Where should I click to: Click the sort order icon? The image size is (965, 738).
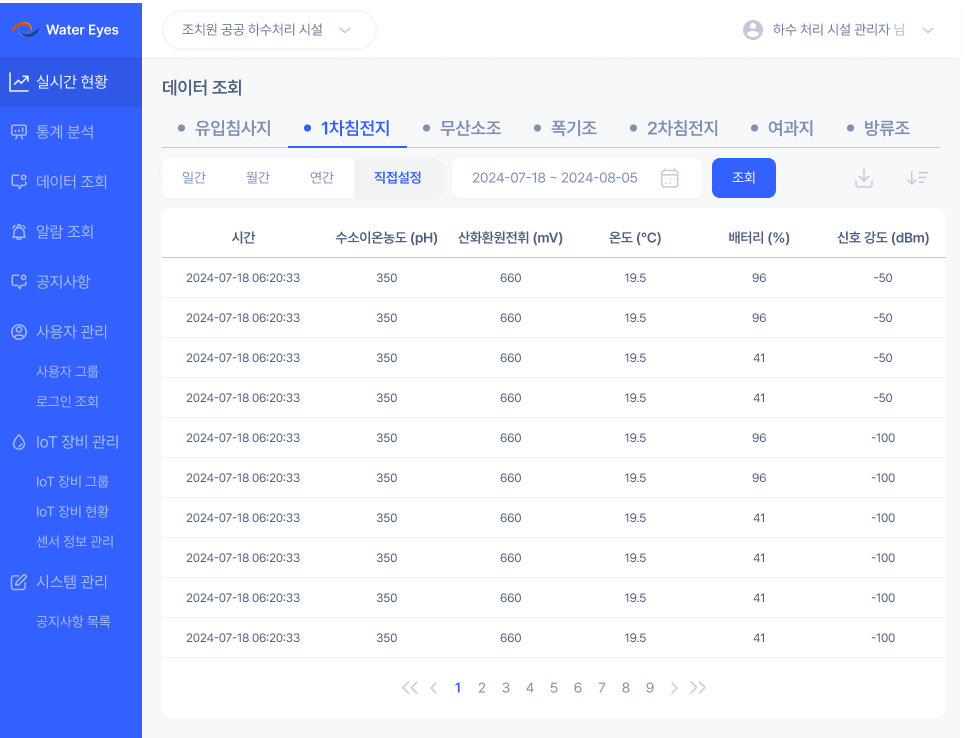[x=917, y=178]
